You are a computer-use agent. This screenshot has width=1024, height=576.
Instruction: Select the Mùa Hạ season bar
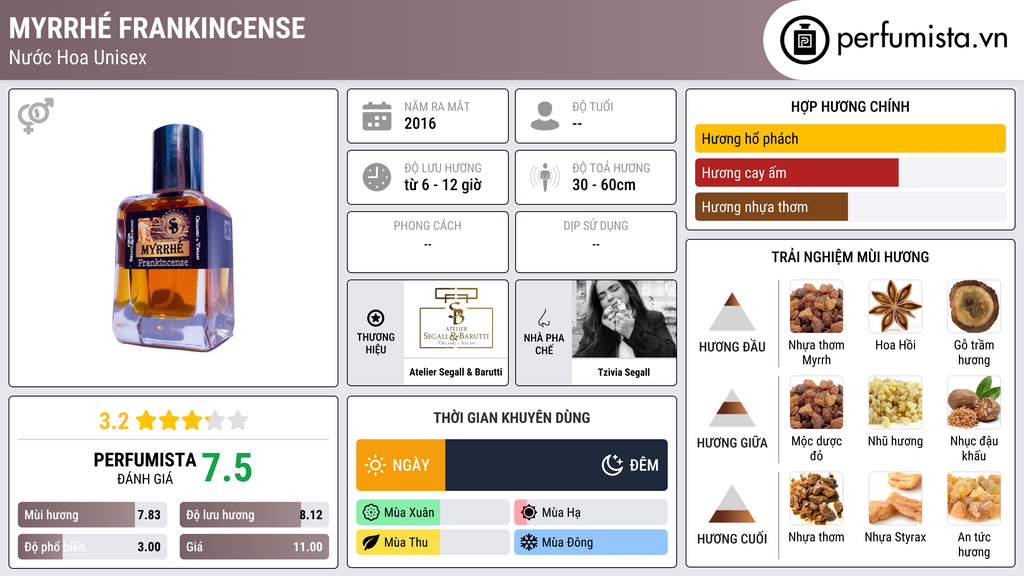[591, 513]
